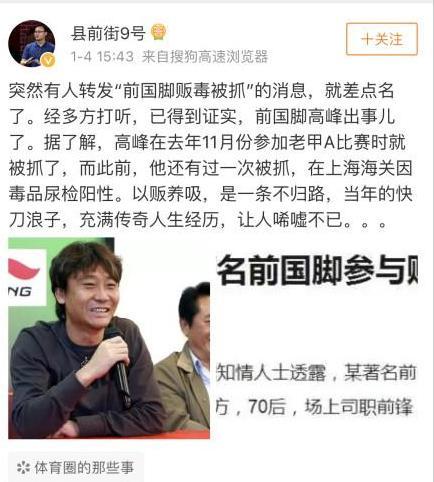Click the yellow V verified badge on avatar

point(48,60)
